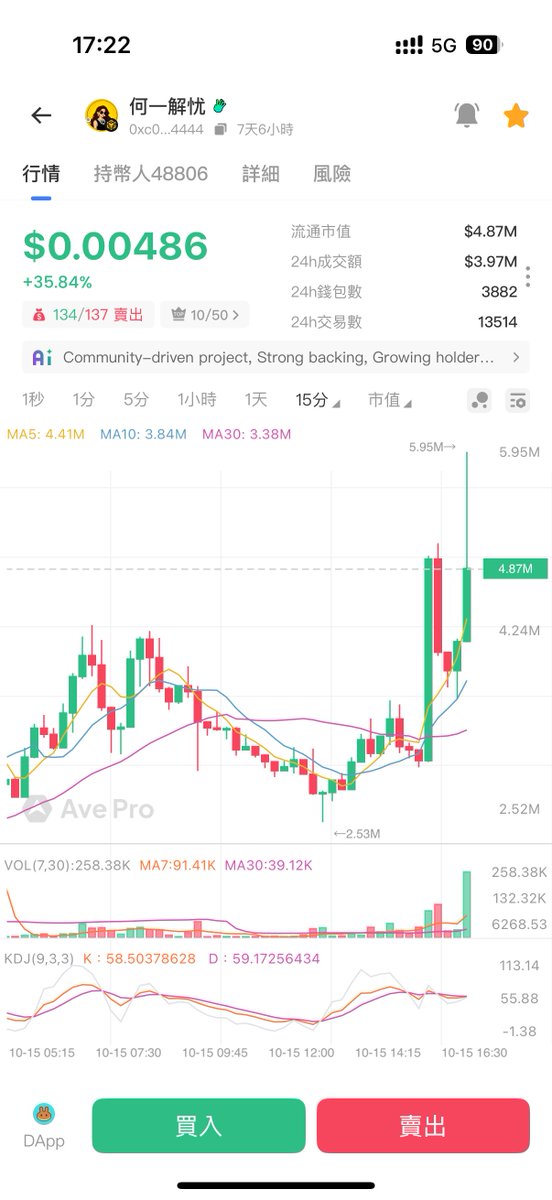Image resolution: width=552 pixels, height=1200 pixels.
Task: Tap the 何一解忧 token name
Action: click(167, 106)
